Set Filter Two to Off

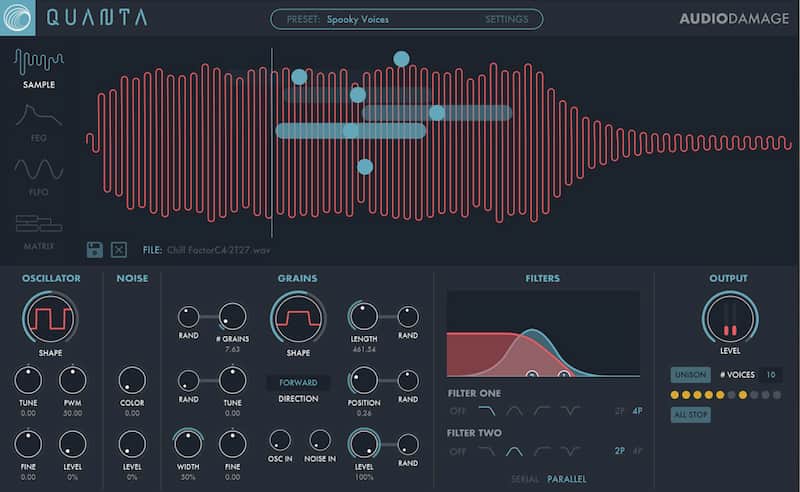[x=457, y=451]
